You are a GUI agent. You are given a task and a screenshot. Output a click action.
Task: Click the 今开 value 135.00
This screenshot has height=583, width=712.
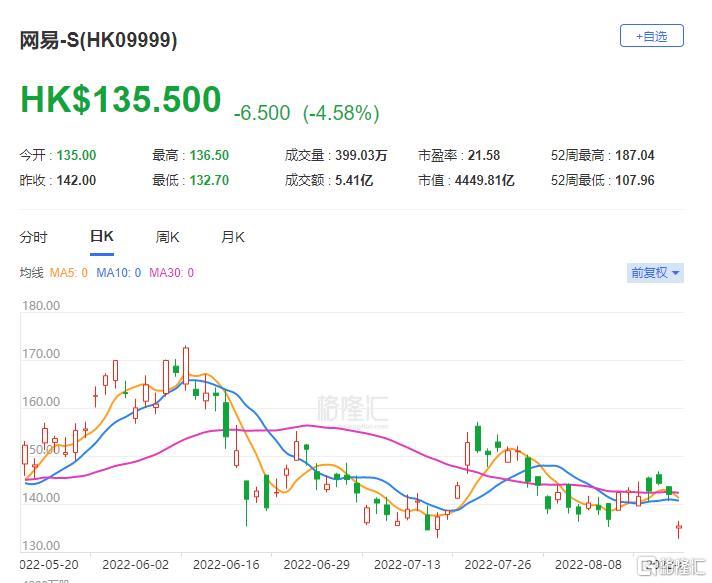coord(76,155)
